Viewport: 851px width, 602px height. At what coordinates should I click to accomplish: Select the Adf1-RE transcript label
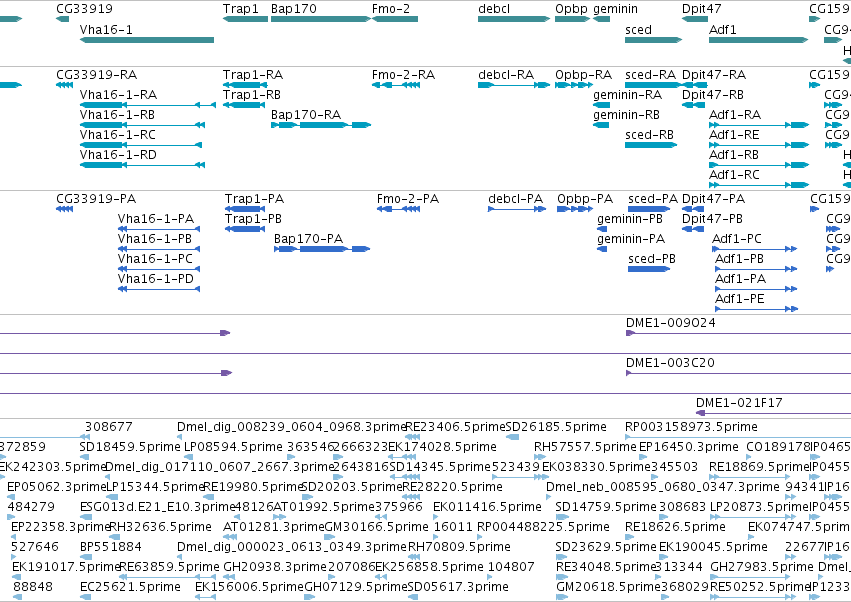tap(734, 135)
